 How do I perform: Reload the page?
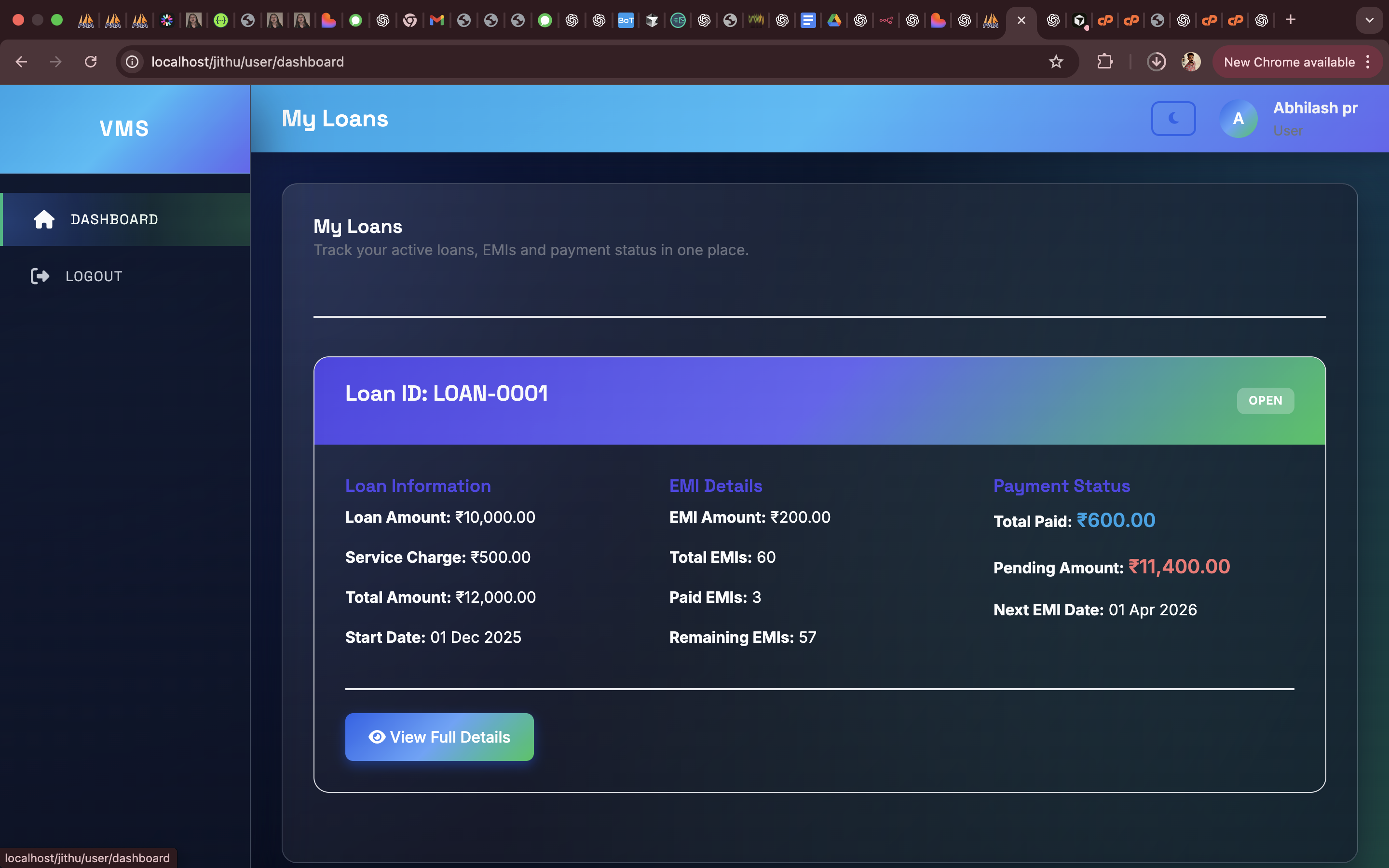click(x=91, y=62)
